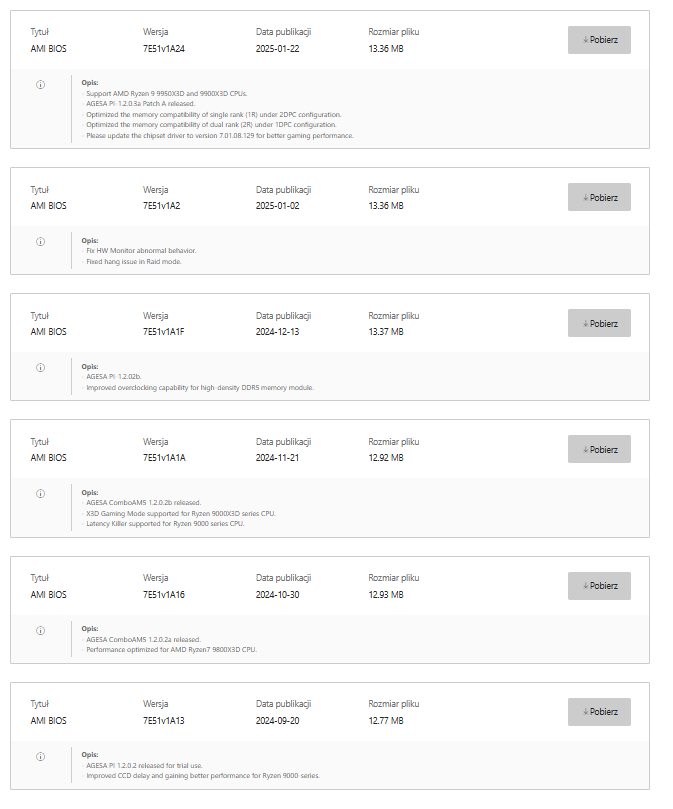The height and width of the screenshot is (809, 673).
Task: Click the "Improved CCD delay" description line
Action: [x=202, y=776]
